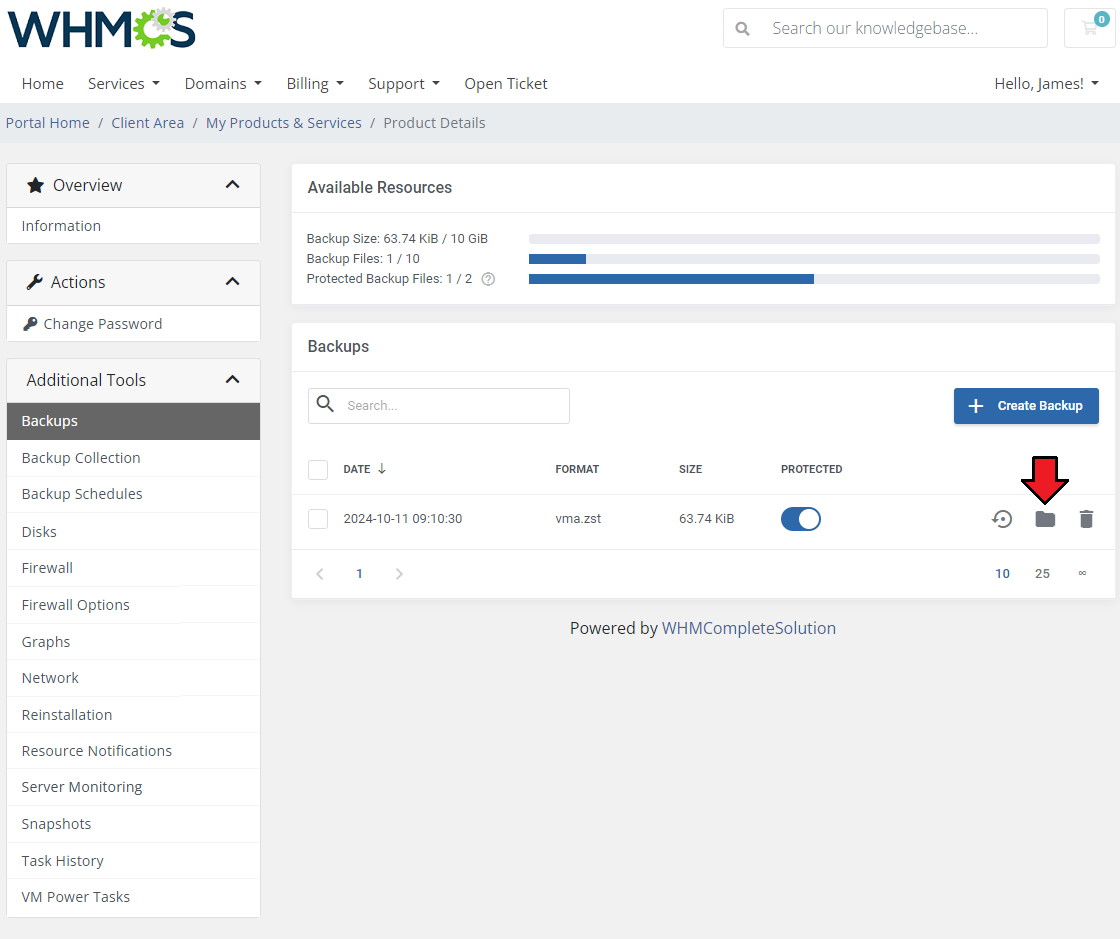
Task: Open the Hello, James! account menu
Action: pos(1046,84)
